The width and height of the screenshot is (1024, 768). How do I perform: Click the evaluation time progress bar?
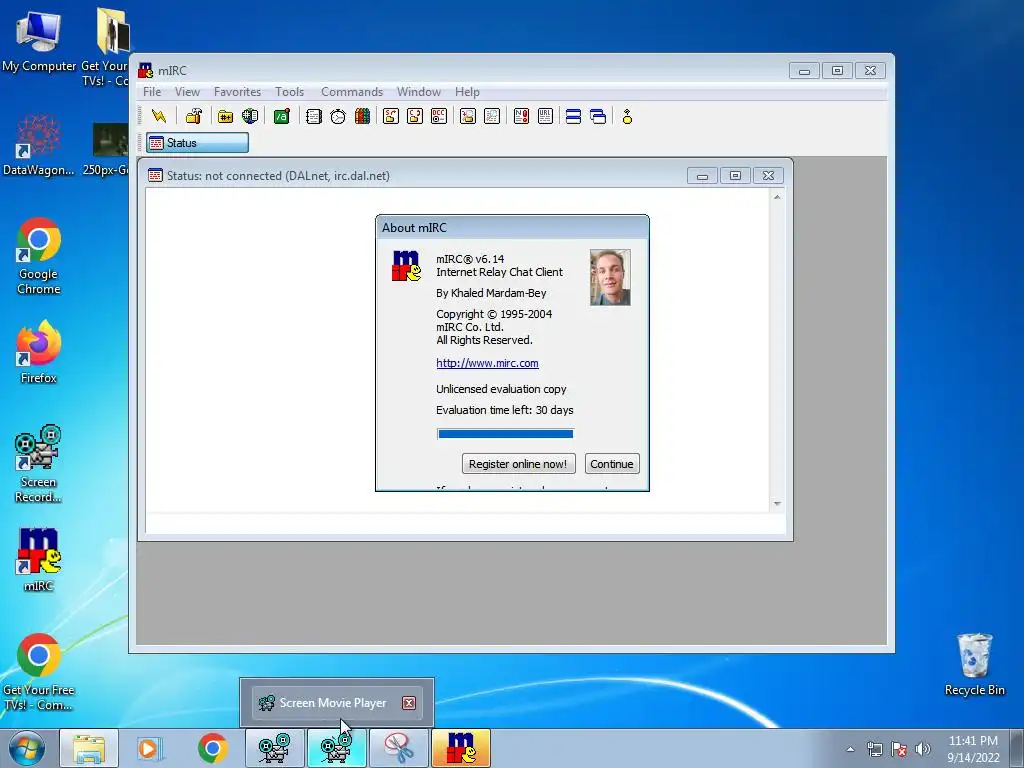(x=505, y=434)
